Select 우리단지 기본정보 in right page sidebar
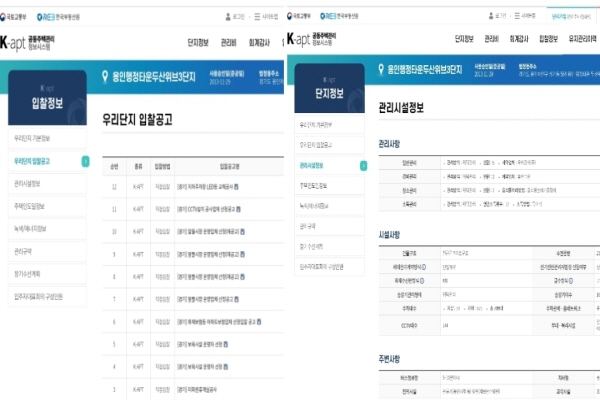 pos(329,125)
